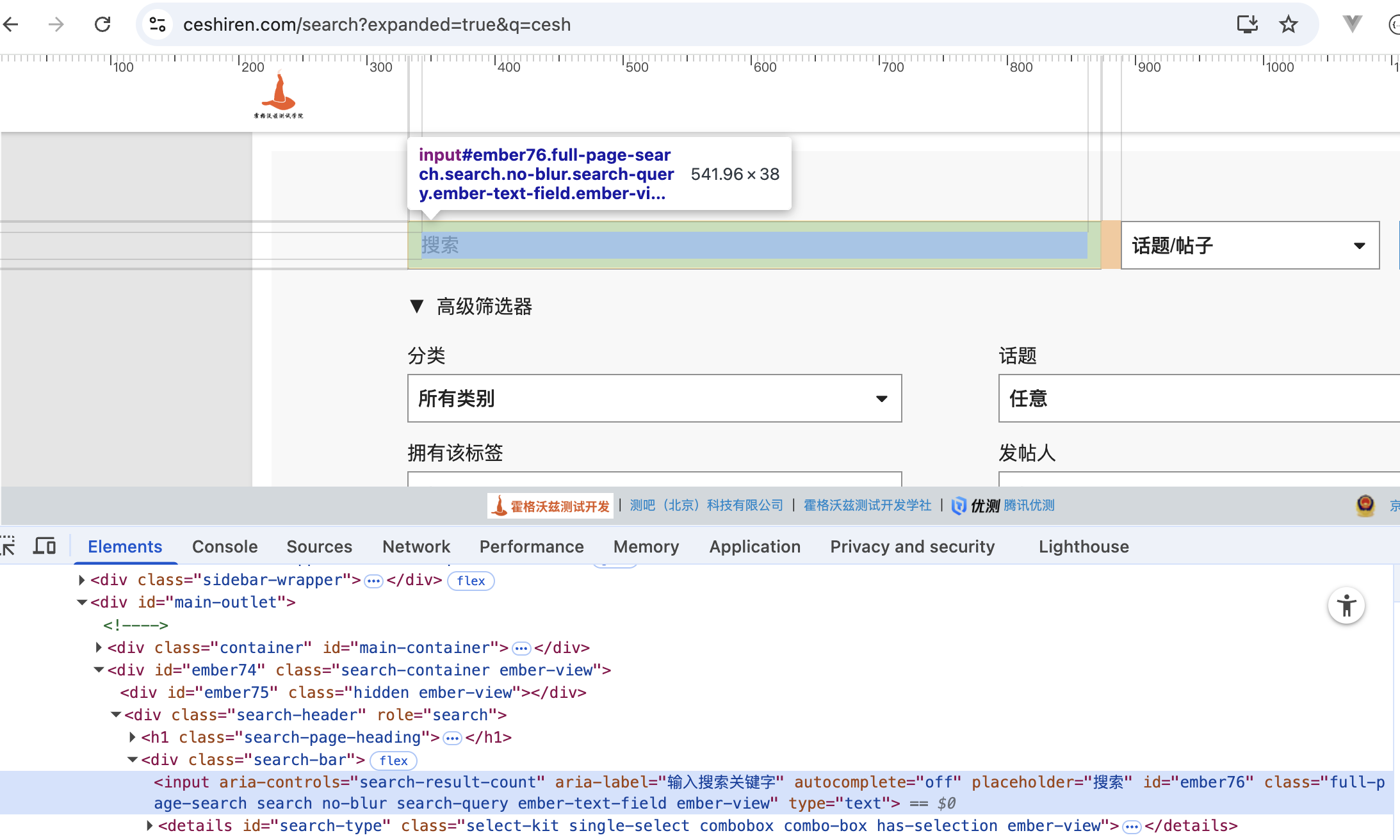Screen dimensions: 1400x840
Task: Open the 测吧（北京）科技有限公司 link
Action: pos(706,505)
